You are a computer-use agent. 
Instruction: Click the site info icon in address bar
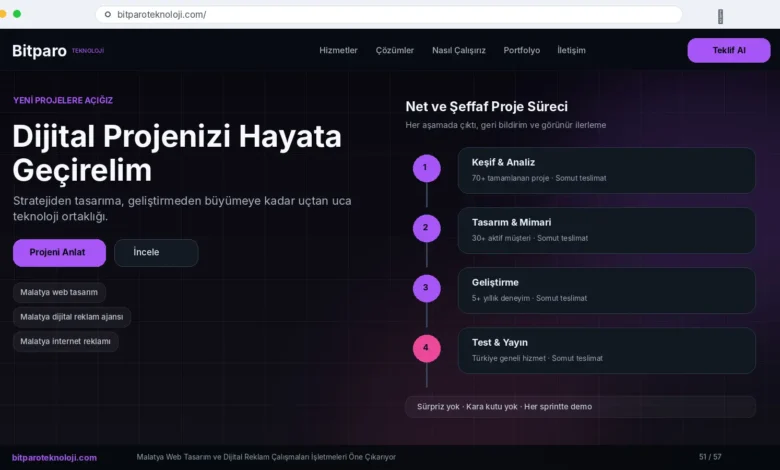(x=107, y=14)
